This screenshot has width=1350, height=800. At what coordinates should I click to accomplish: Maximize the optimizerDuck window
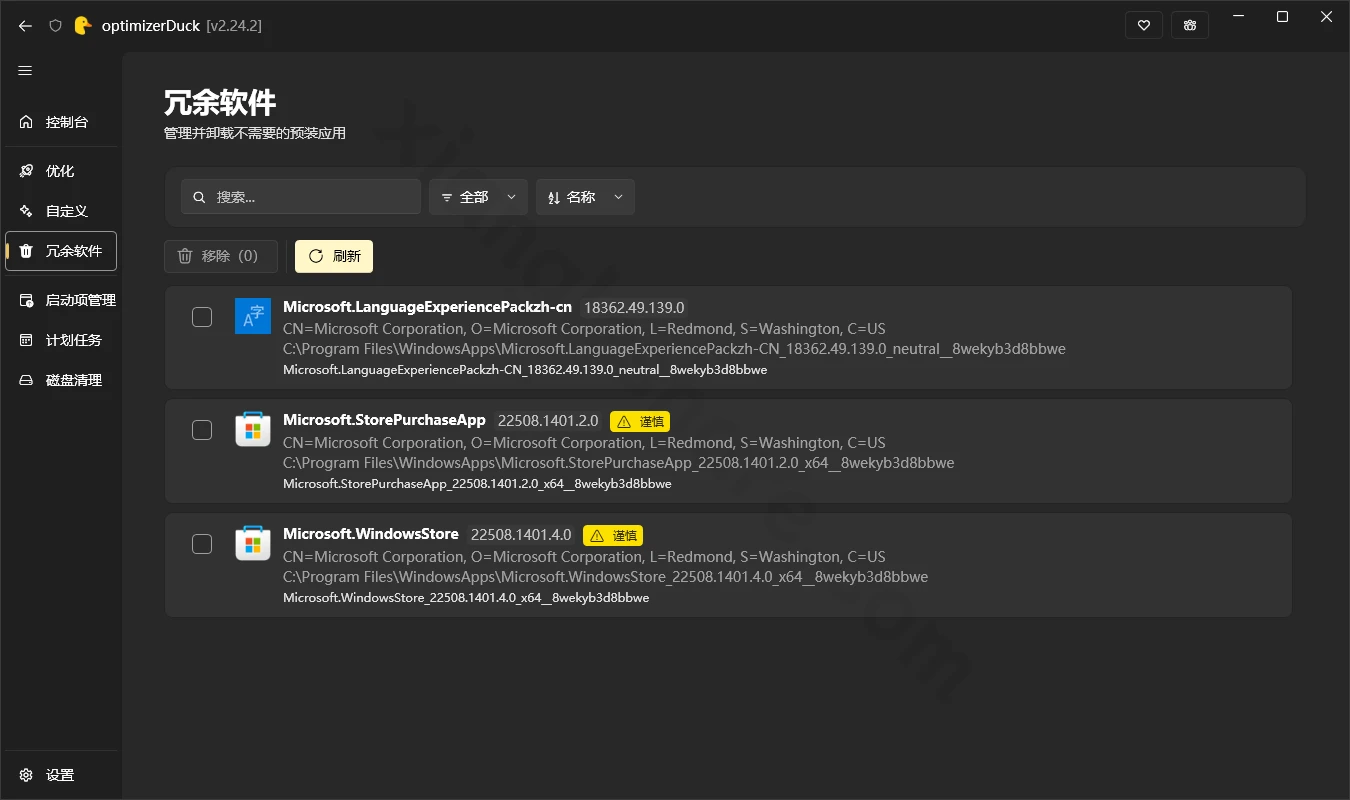tap(1282, 17)
